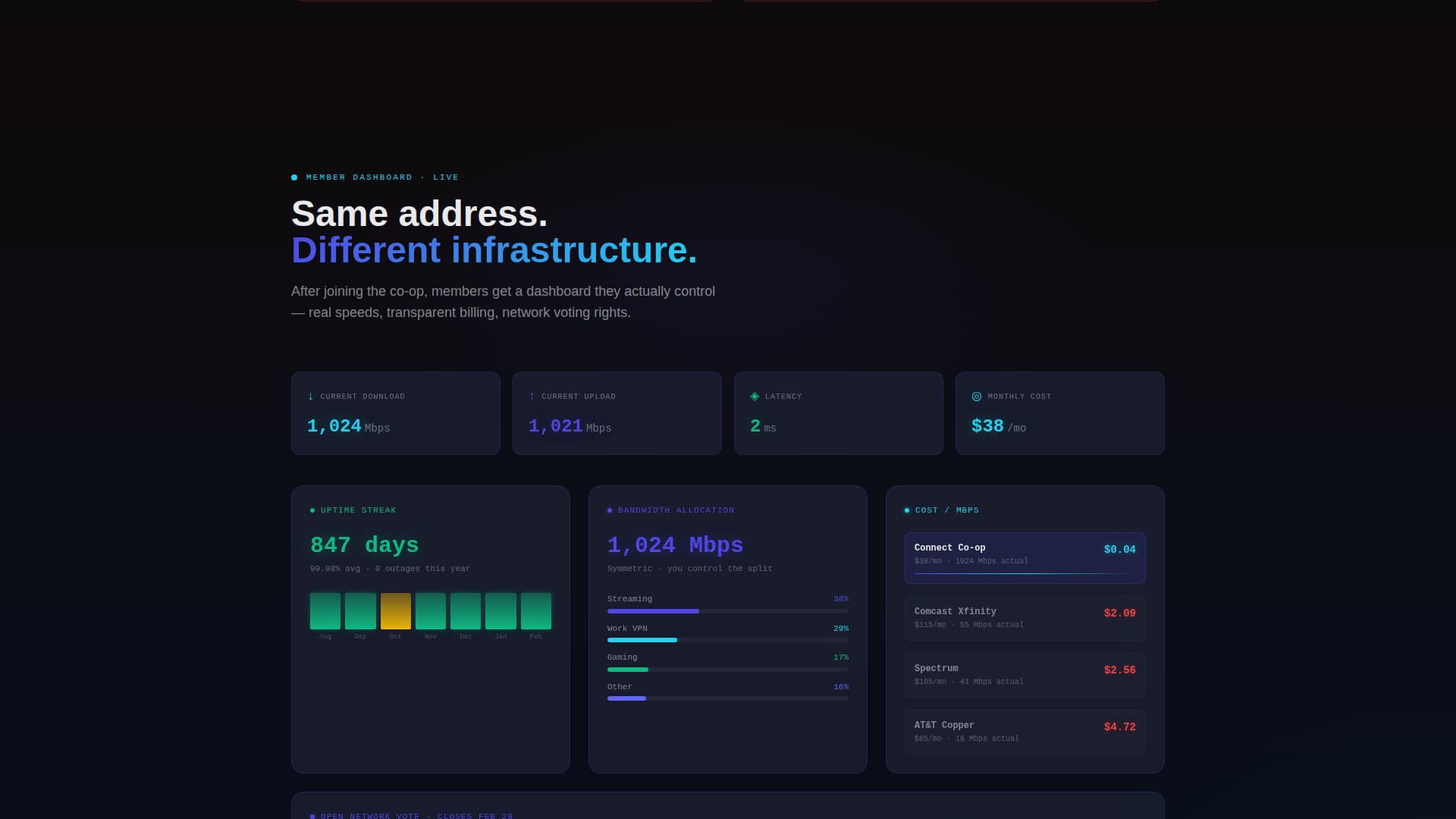This screenshot has width=1456, height=819.
Task: Toggle the Feb uptime block
Action: 535,610
